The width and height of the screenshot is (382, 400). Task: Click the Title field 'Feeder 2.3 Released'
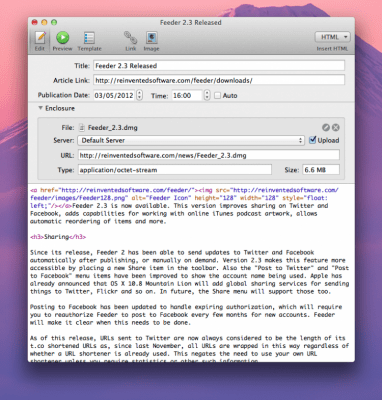coord(219,66)
